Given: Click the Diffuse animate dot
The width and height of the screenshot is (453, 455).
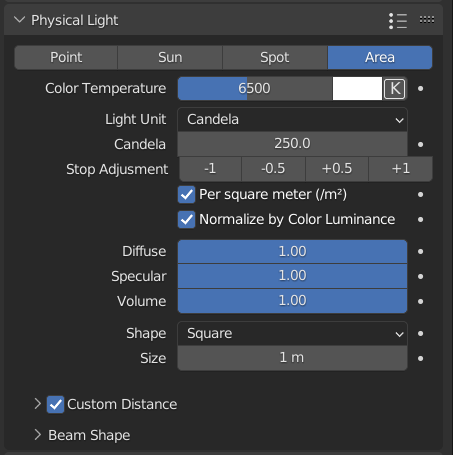Looking at the screenshot, I should click(420, 251).
